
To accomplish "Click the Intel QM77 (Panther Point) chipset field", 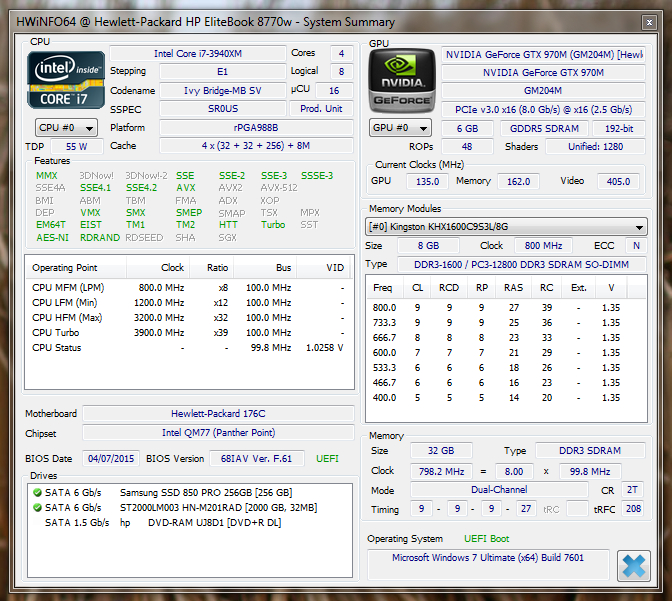I will 219,433.
